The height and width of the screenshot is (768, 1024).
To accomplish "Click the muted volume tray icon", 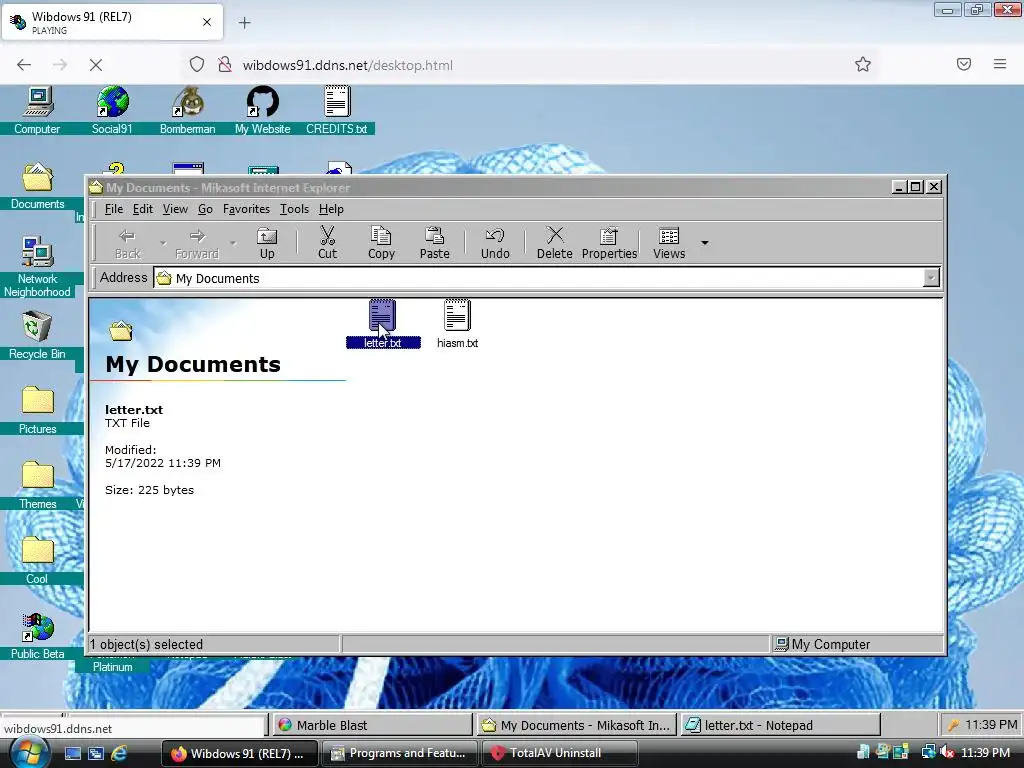I will [x=947, y=753].
